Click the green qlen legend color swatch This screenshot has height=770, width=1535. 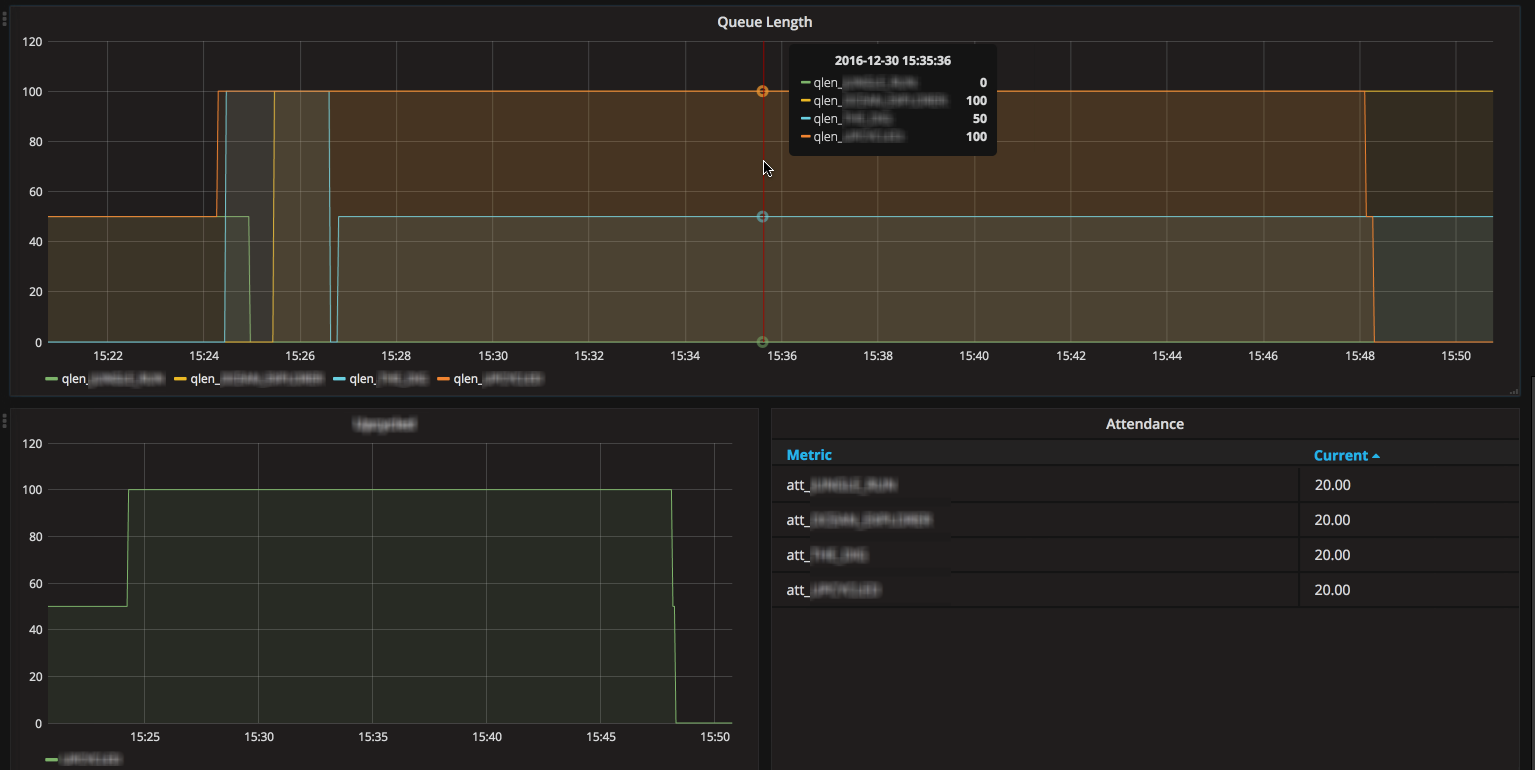click(52, 379)
